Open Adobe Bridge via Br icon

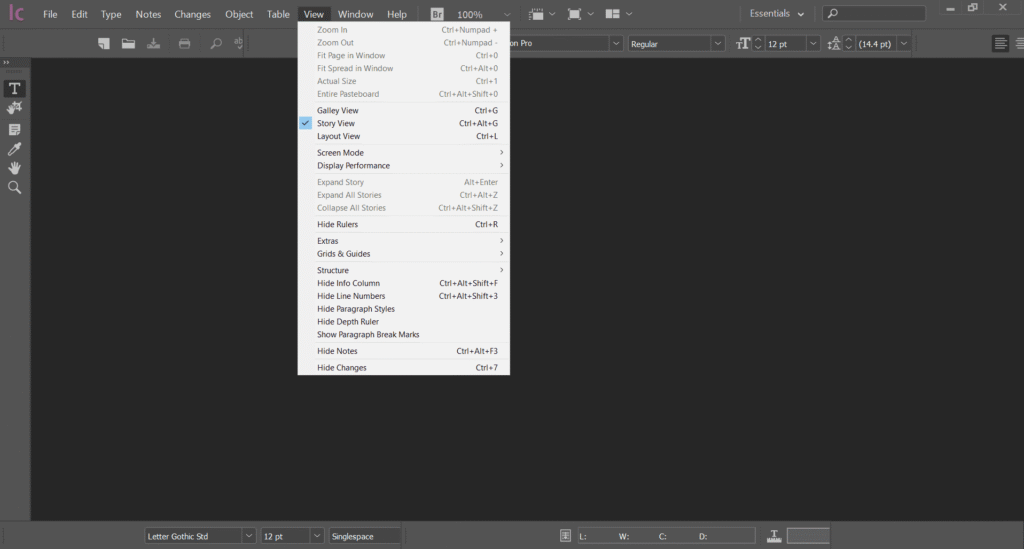tap(437, 14)
